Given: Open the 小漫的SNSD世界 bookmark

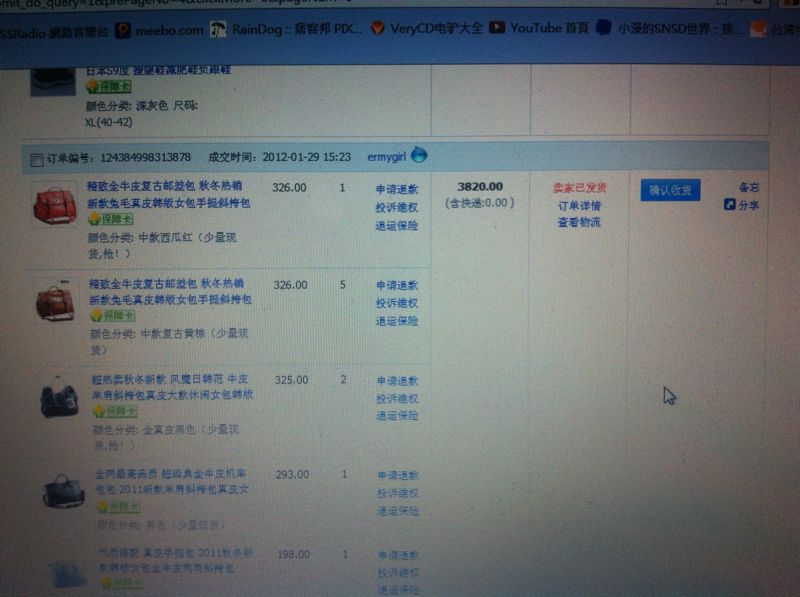Looking at the screenshot, I should click(668, 28).
